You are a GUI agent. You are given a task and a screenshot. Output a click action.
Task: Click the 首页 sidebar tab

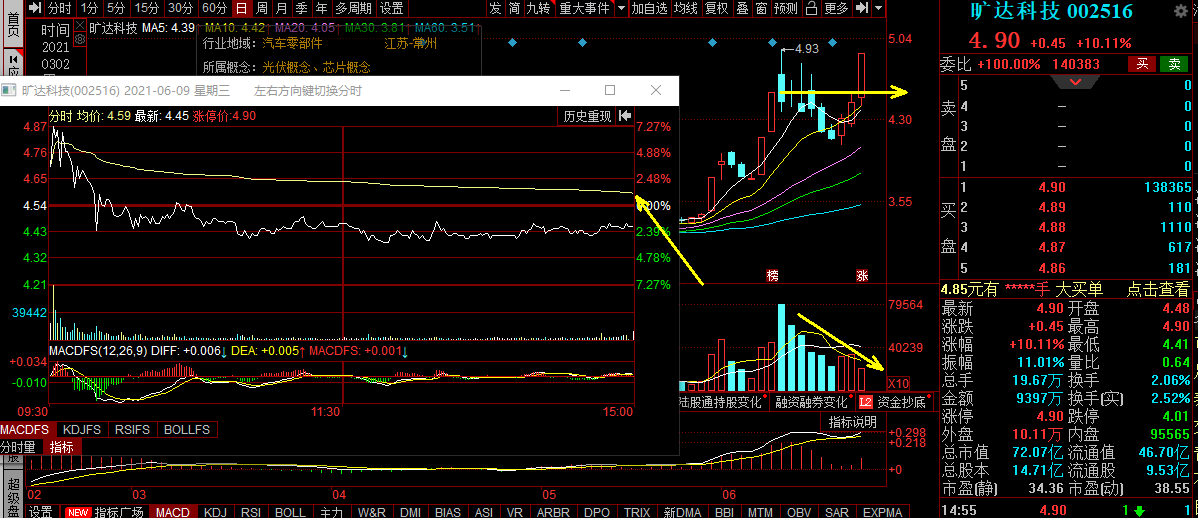pos(11,22)
